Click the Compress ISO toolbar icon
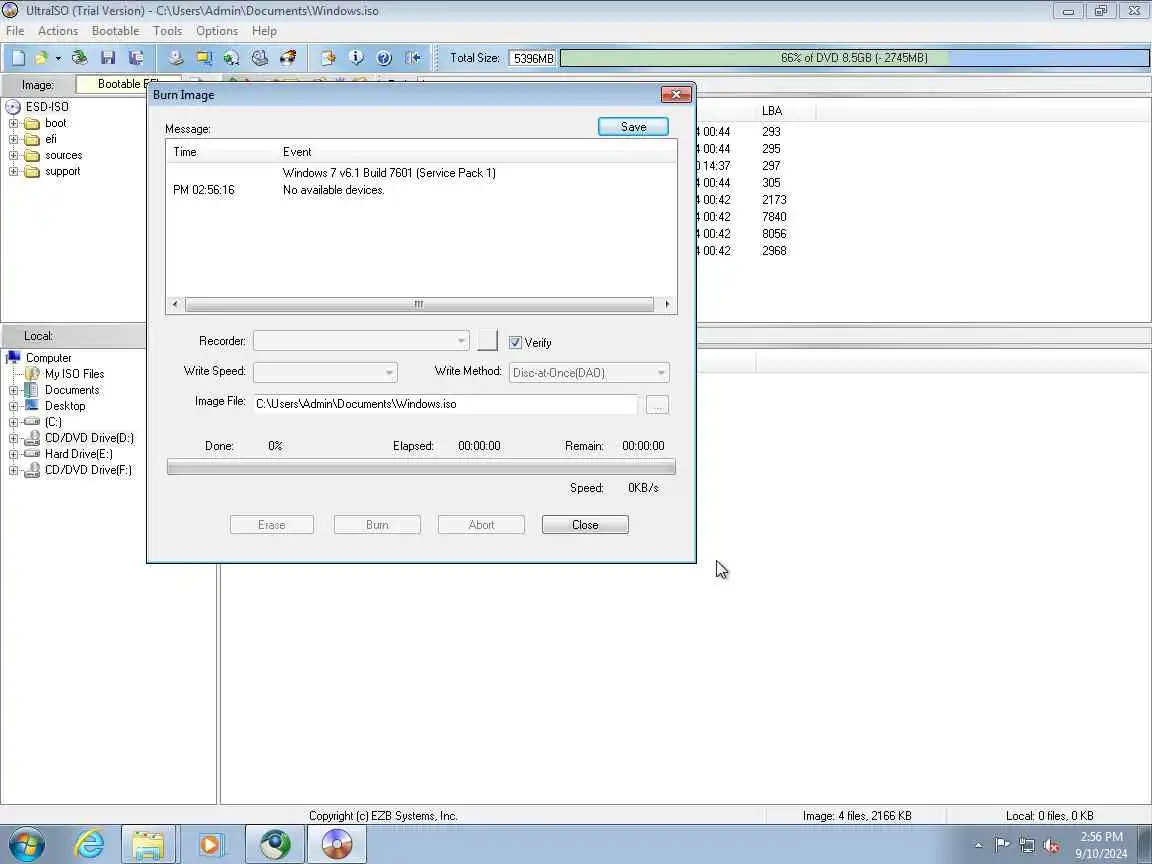This screenshot has width=1152, height=864. click(x=204, y=58)
